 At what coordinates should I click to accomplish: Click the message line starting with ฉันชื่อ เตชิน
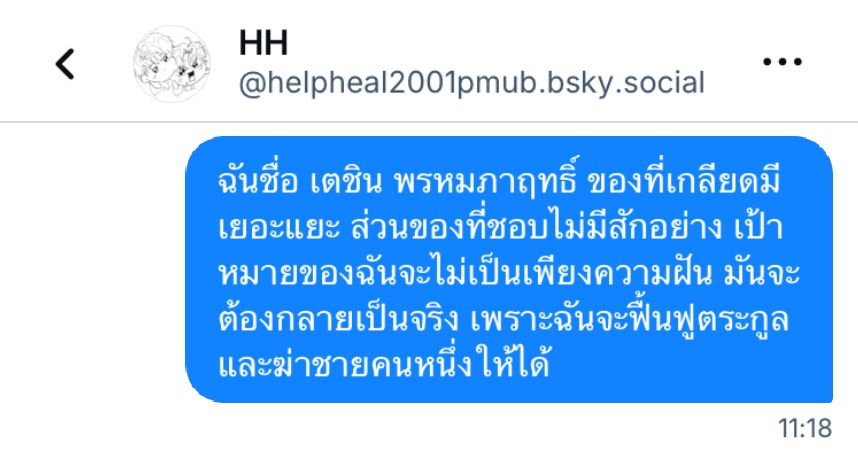[498, 181]
